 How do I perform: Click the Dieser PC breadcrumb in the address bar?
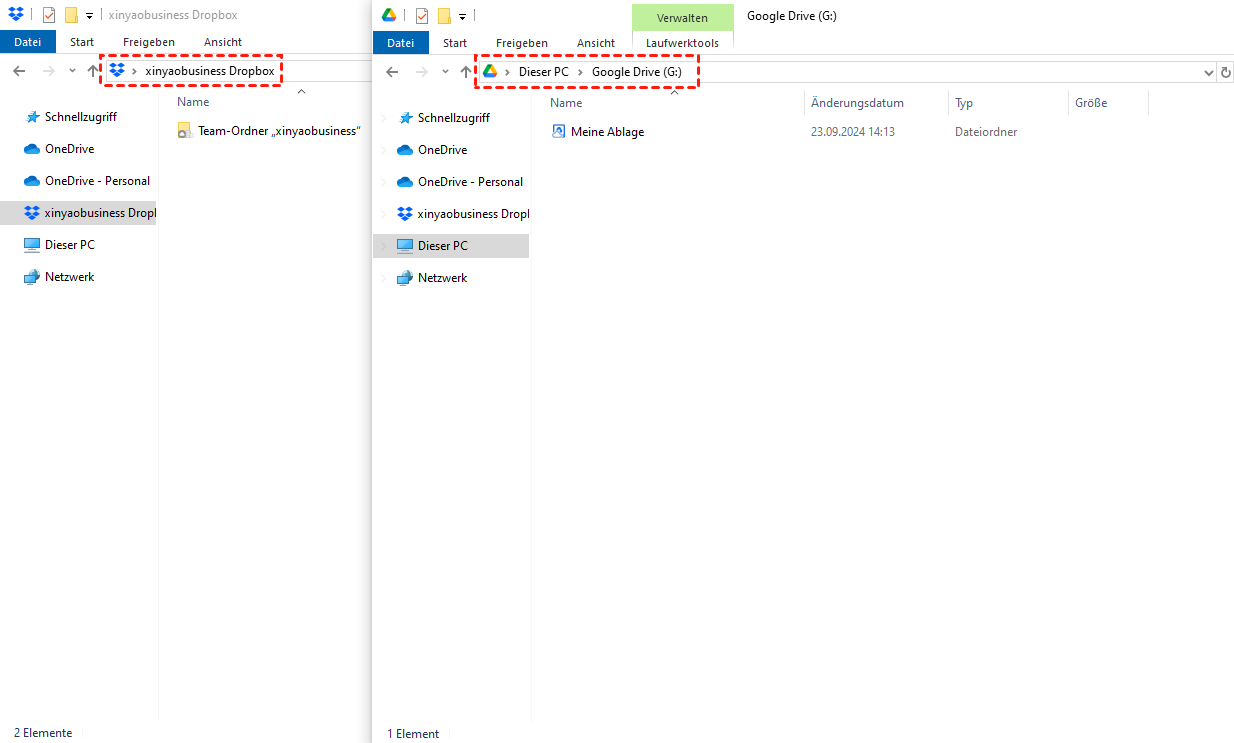[543, 72]
